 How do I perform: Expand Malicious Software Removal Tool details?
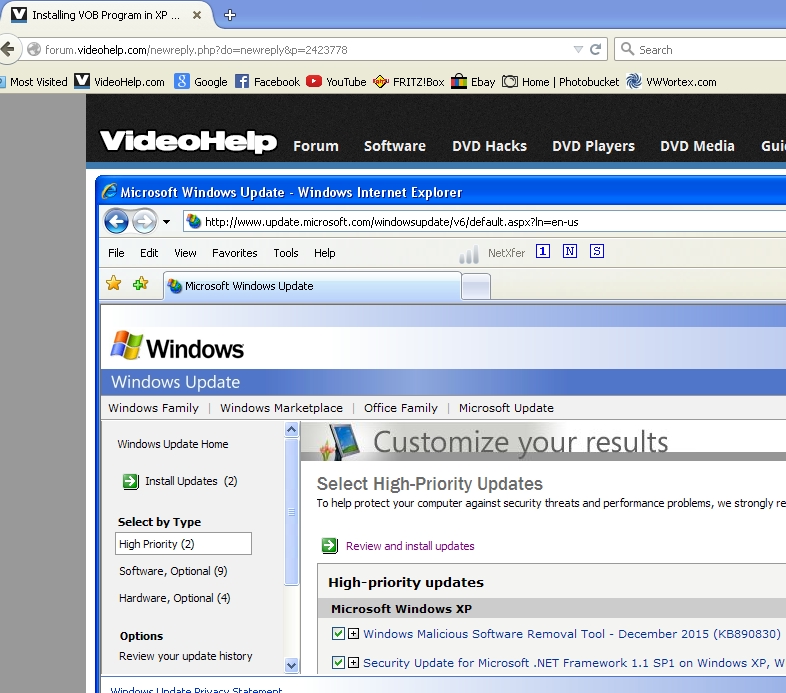[353, 634]
